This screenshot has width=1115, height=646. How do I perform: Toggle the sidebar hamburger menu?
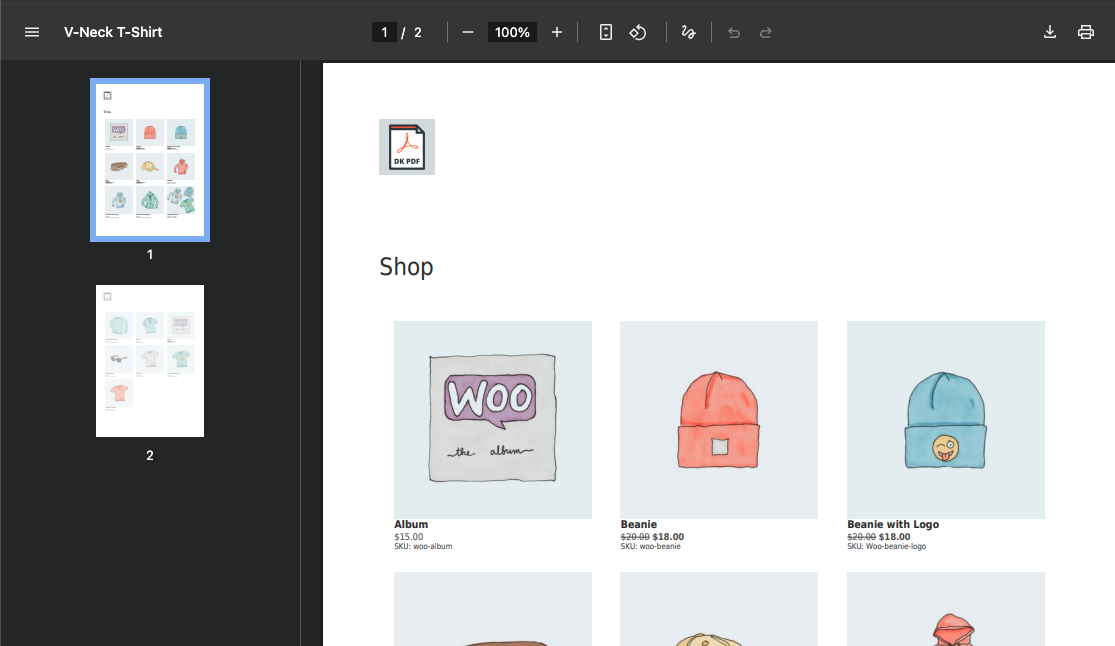tap(32, 32)
